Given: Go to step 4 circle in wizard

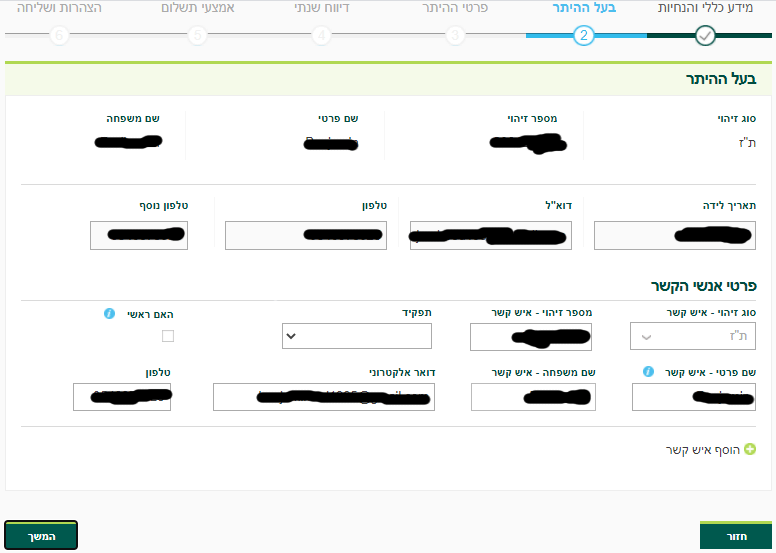Looking at the screenshot, I should pos(322,36).
